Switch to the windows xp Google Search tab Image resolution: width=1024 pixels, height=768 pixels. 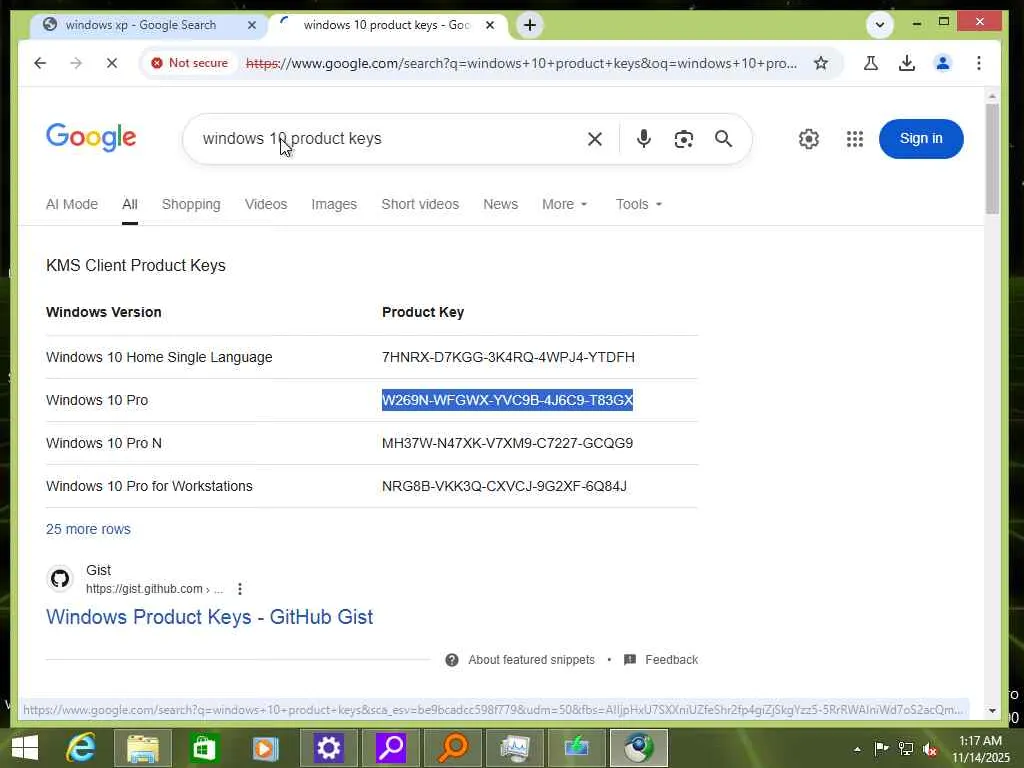149,25
